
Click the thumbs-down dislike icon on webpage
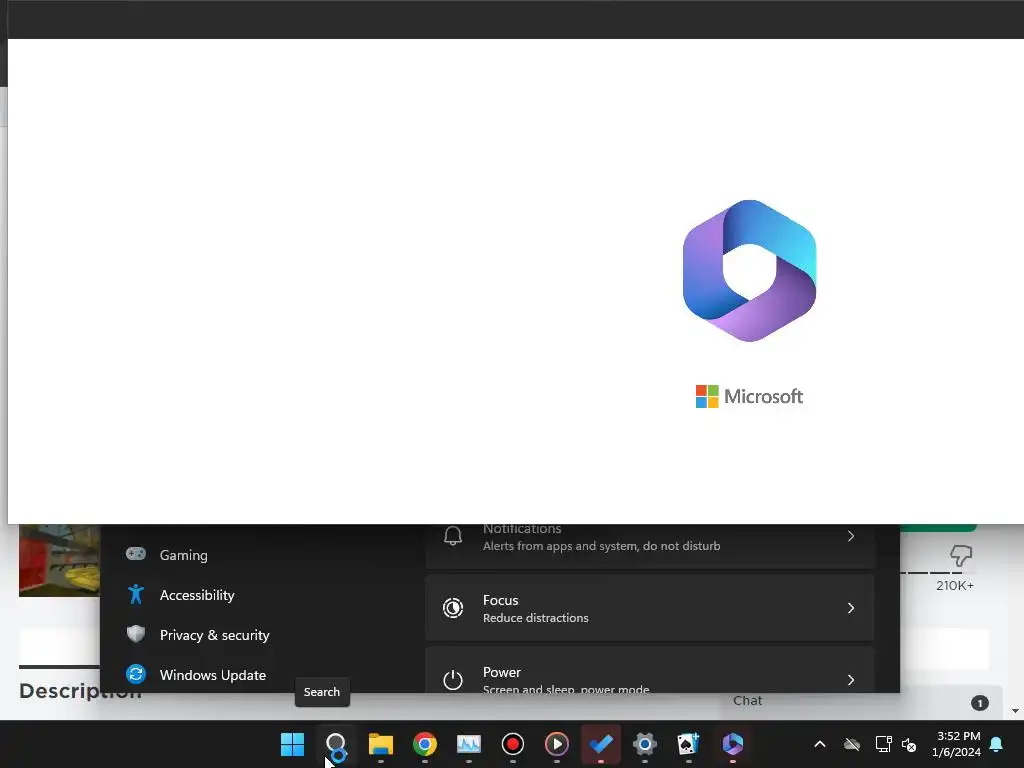click(961, 556)
